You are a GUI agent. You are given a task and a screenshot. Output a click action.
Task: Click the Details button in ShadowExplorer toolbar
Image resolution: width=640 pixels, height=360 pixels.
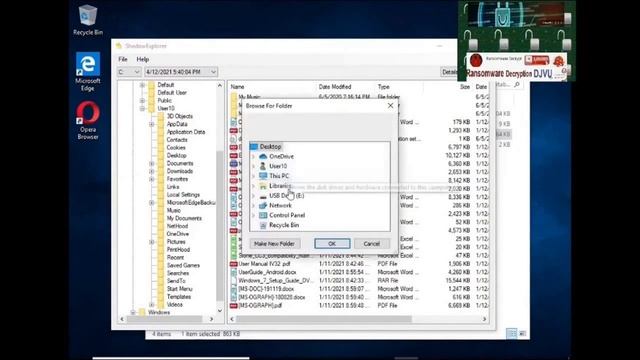(x=449, y=72)
